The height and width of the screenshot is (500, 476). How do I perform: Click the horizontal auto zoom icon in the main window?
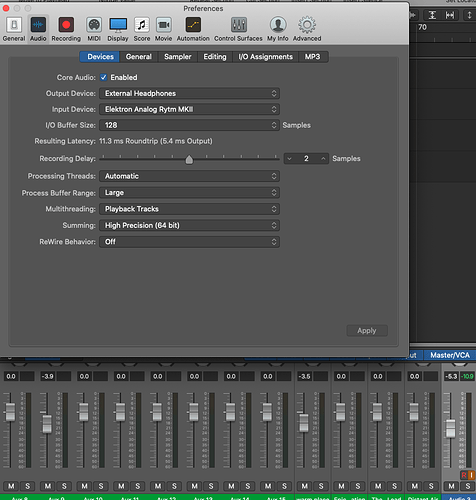click(450, 15)
